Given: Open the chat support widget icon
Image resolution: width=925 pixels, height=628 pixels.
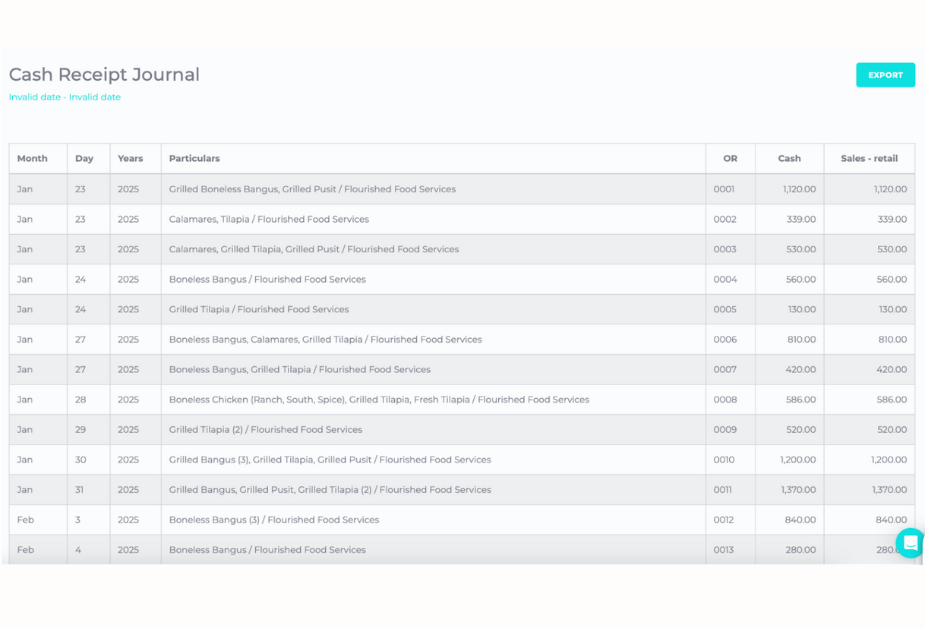Looking at the screenshot, I should pos(909,543).
